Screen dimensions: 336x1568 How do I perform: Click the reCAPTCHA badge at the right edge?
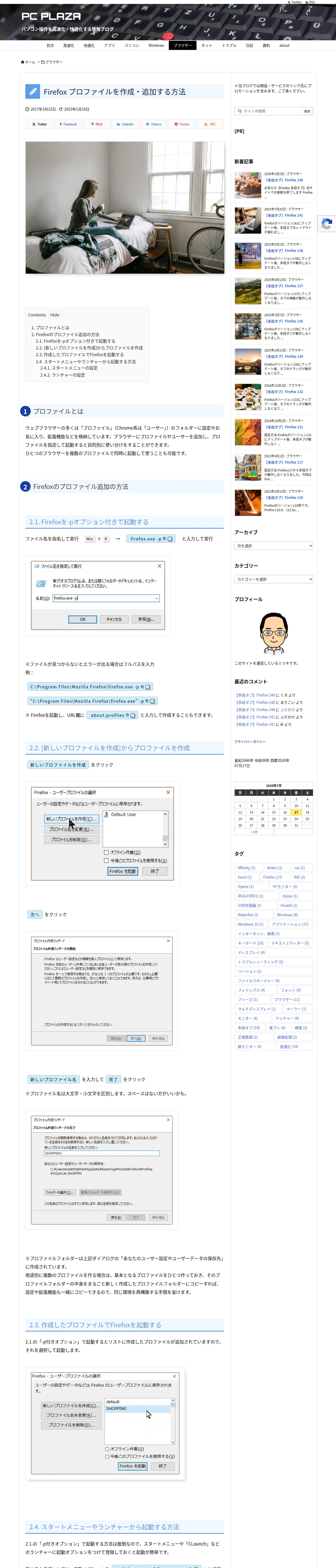pyautogui.click(x=327, y=224)
